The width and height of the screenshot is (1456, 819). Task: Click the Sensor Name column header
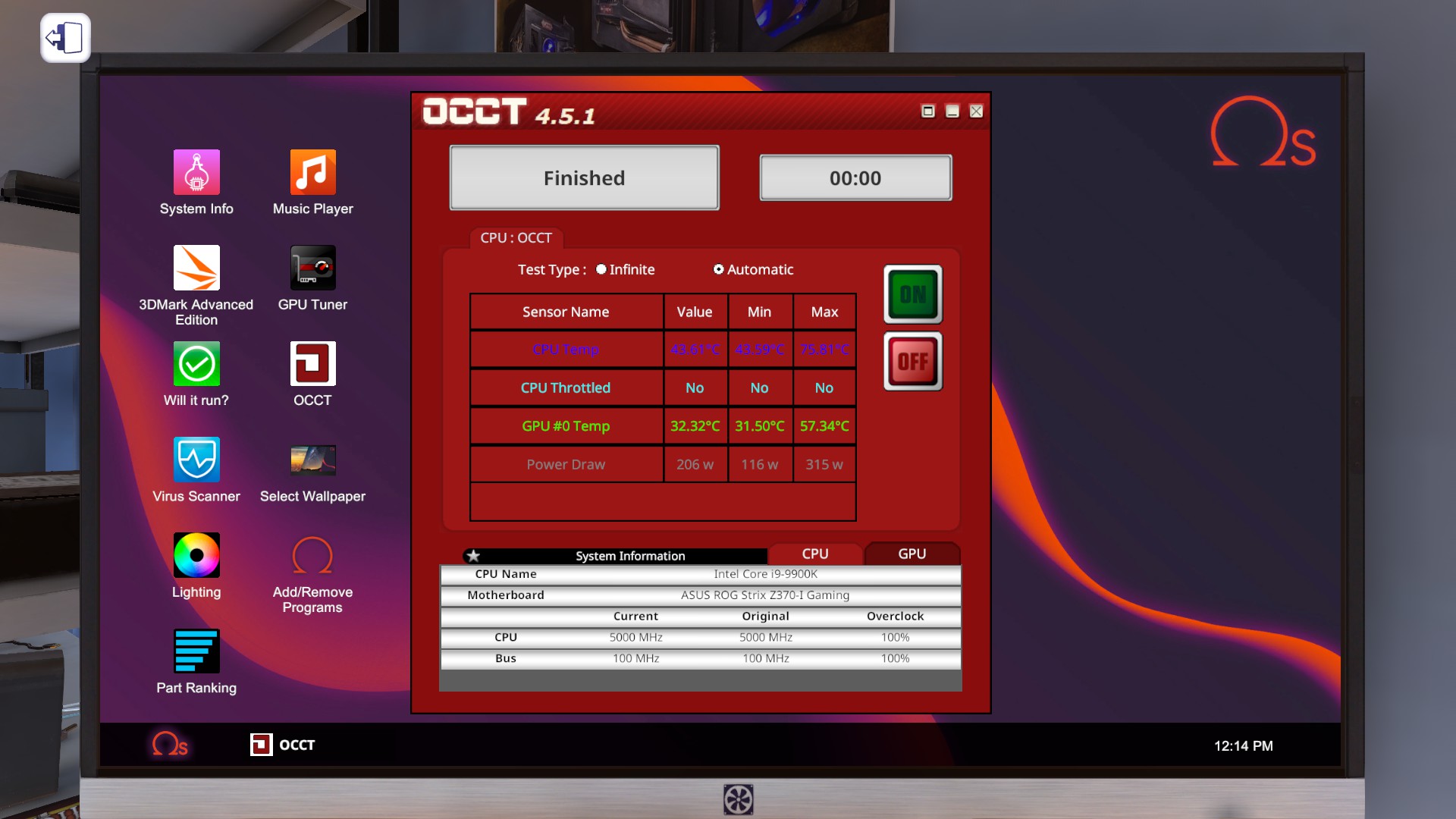pos(566,312)
